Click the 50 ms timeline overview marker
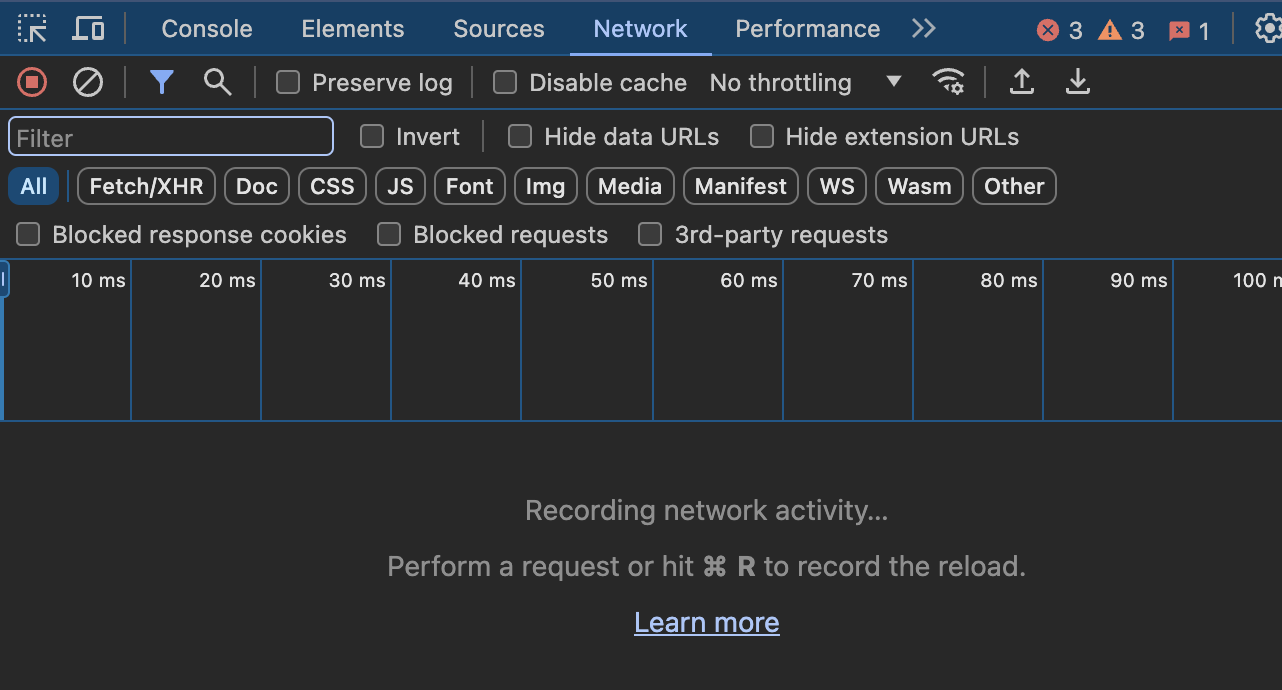Image resolution: width=1282 pixels, height=690 pixels. pyautogui.click(x=619, y=281)
